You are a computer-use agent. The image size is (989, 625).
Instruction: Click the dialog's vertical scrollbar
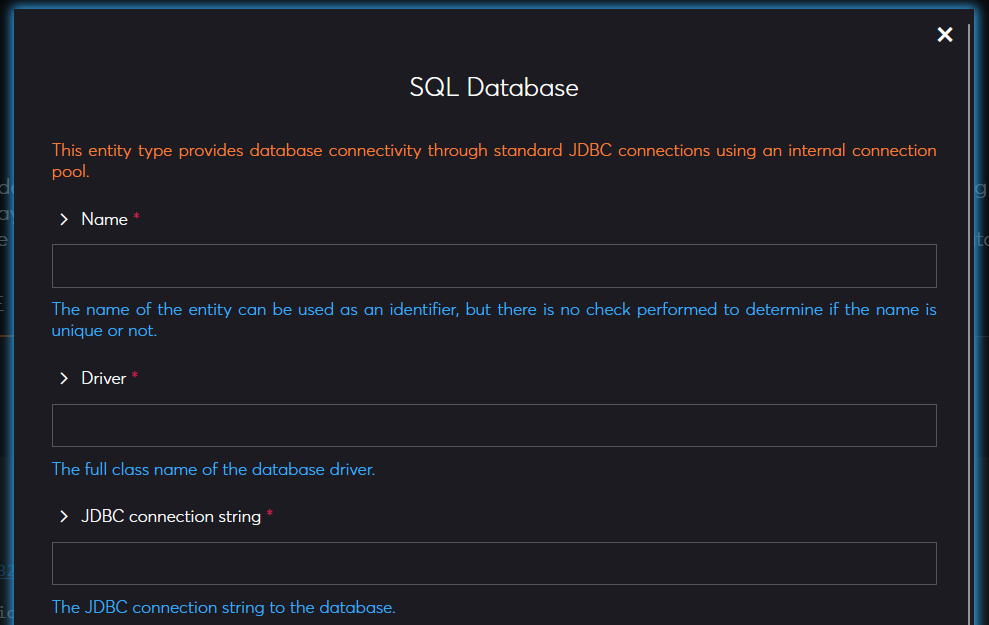pyautogui.click(x=970, y=300)
